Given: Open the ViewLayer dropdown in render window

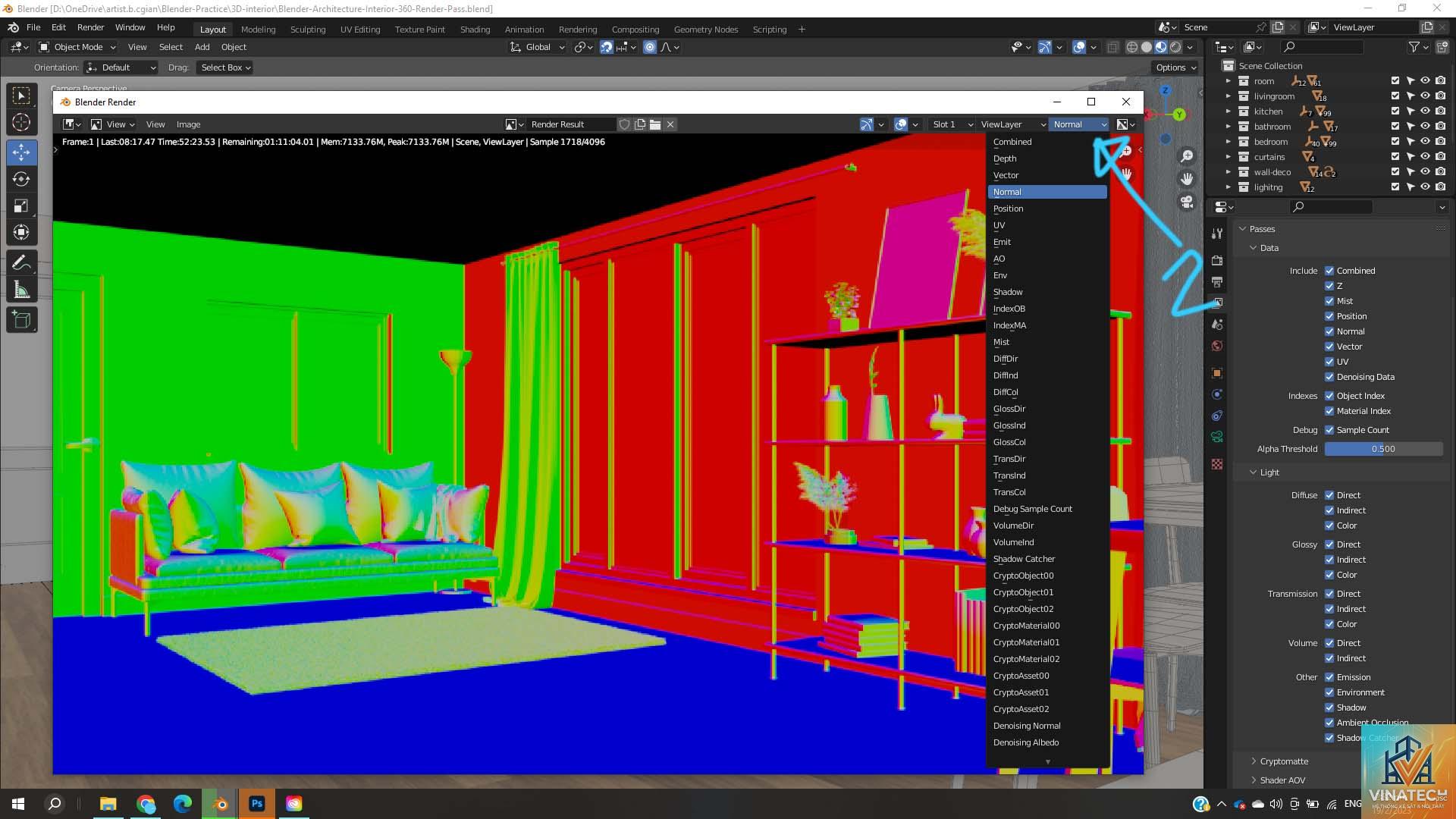Looking at the screenshot, I should 1012,124.
